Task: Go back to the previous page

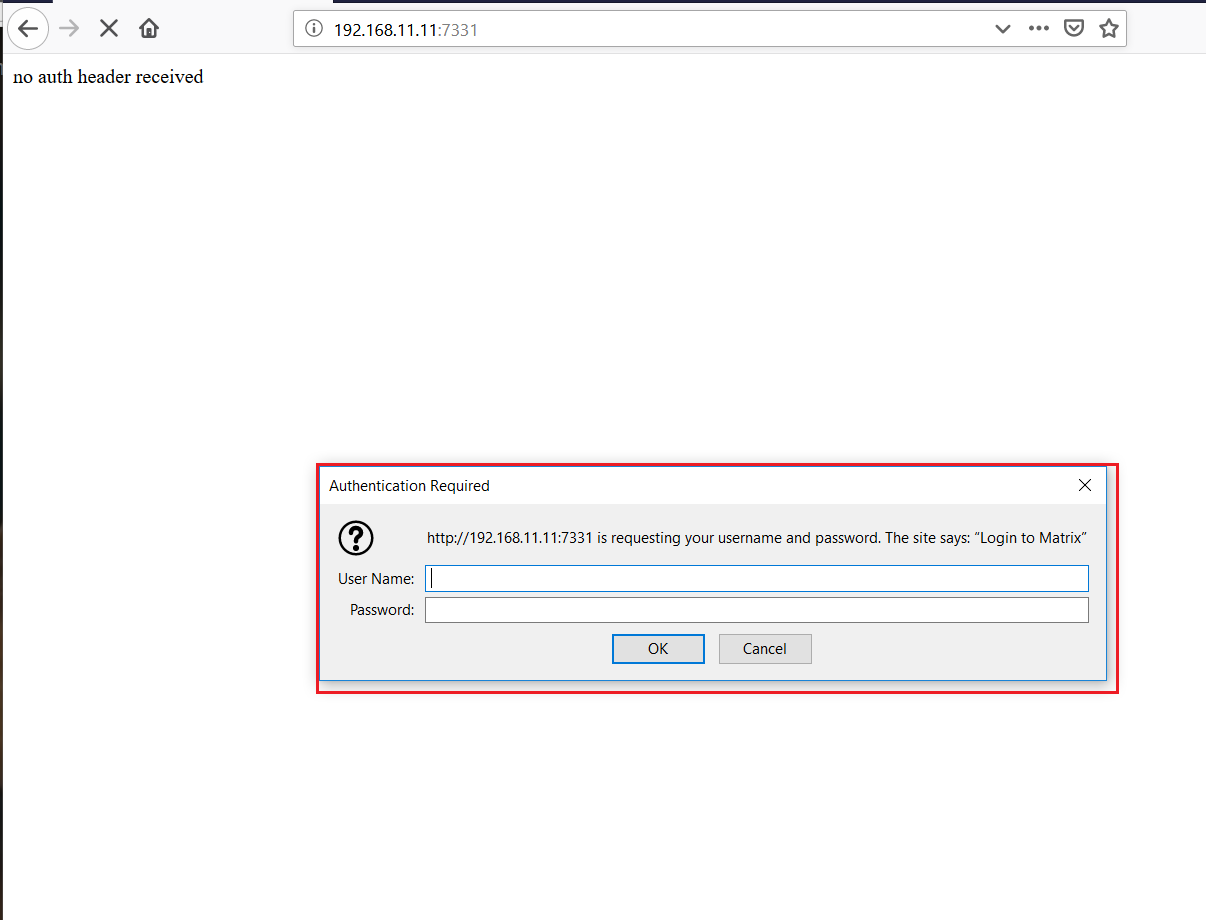Action: [x=28, y=28]
